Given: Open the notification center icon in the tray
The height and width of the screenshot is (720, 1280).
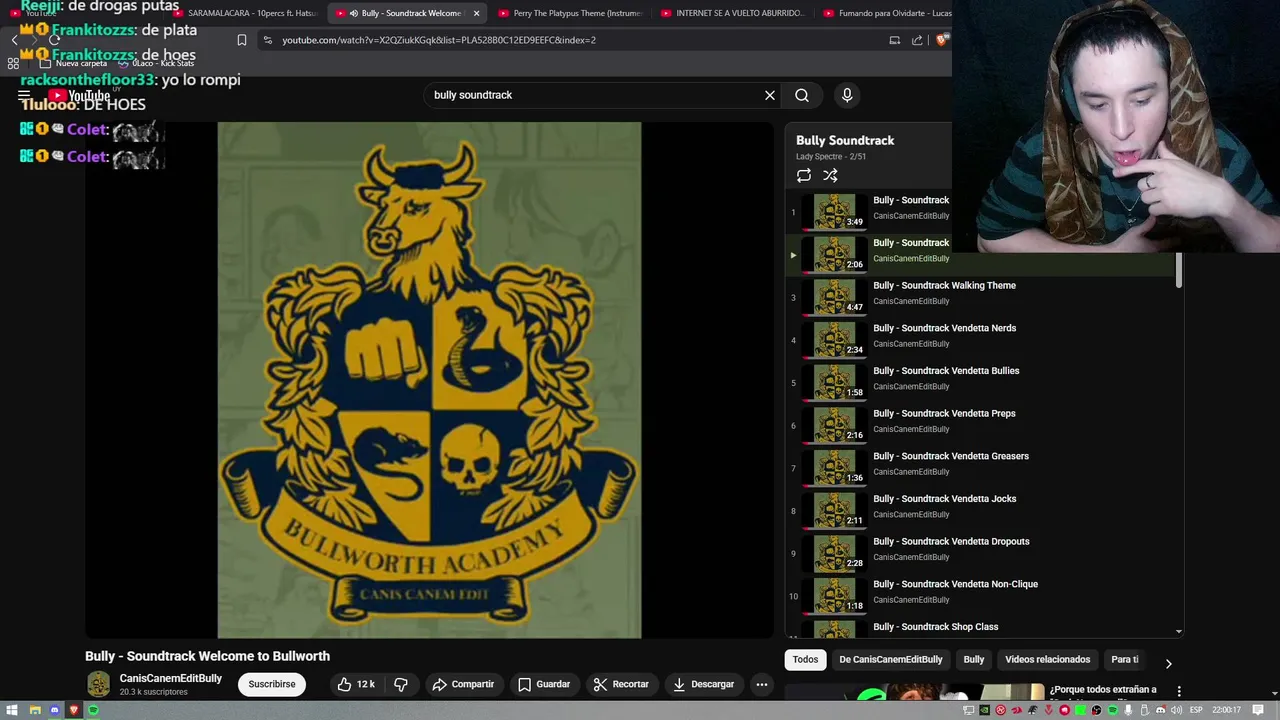Looking at the screenshot, I should [1259, 710].
